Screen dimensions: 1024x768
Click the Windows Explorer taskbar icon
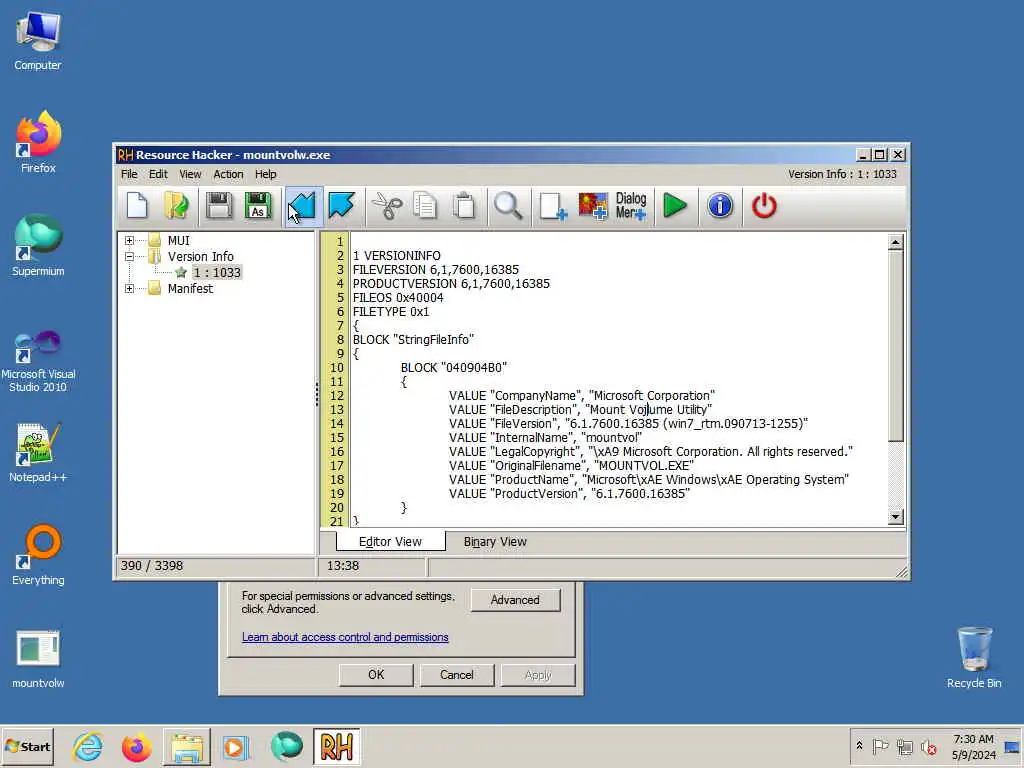click(x=187, y=746)
